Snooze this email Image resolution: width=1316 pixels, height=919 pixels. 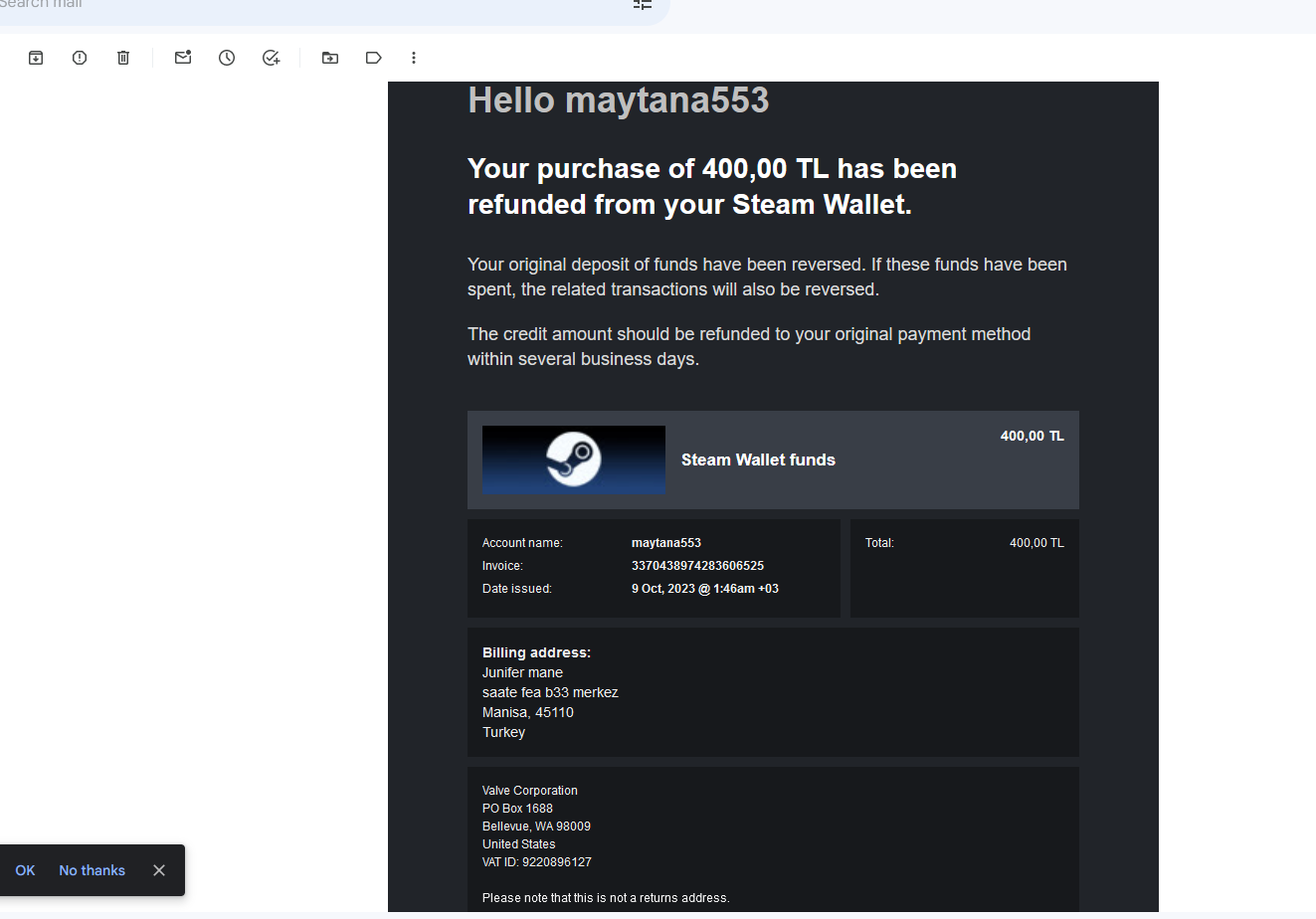click(x=227, y=58)
